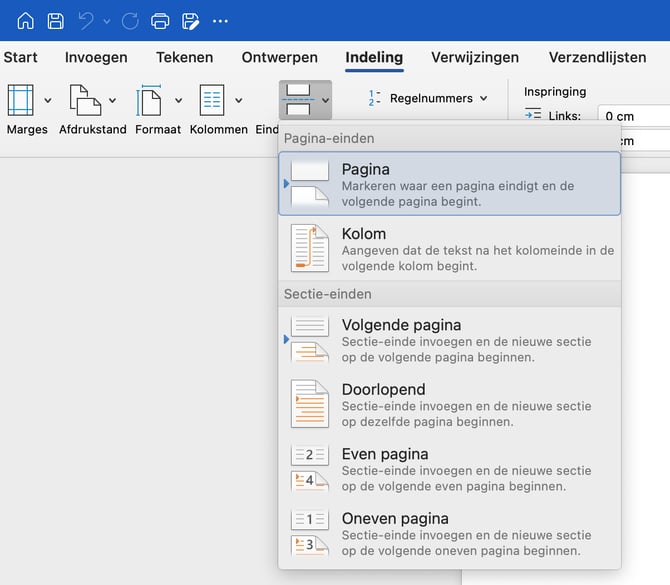Select the Pagina page break option
The width and height of the screenshot is (670, 585).
tap(449, 184)
